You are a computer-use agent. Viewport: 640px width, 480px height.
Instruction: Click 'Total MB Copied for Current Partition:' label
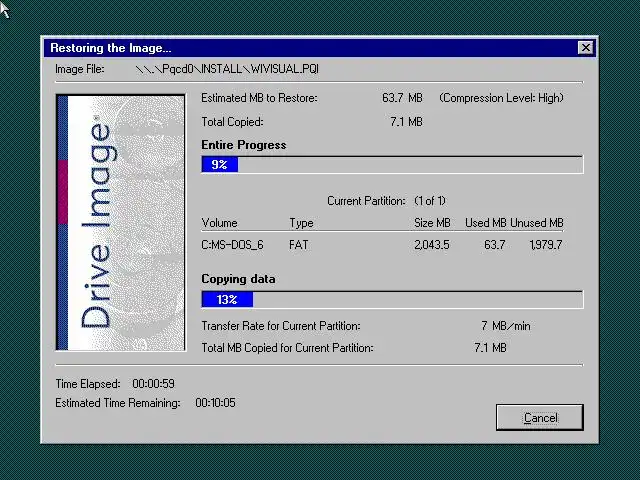(287, 348)
